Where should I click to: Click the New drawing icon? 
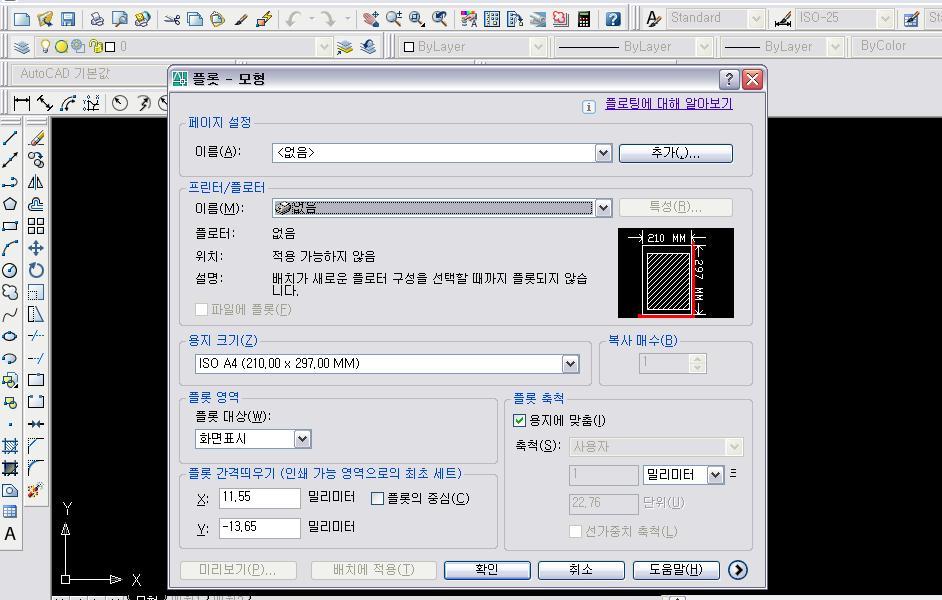(x=22, y=19)
